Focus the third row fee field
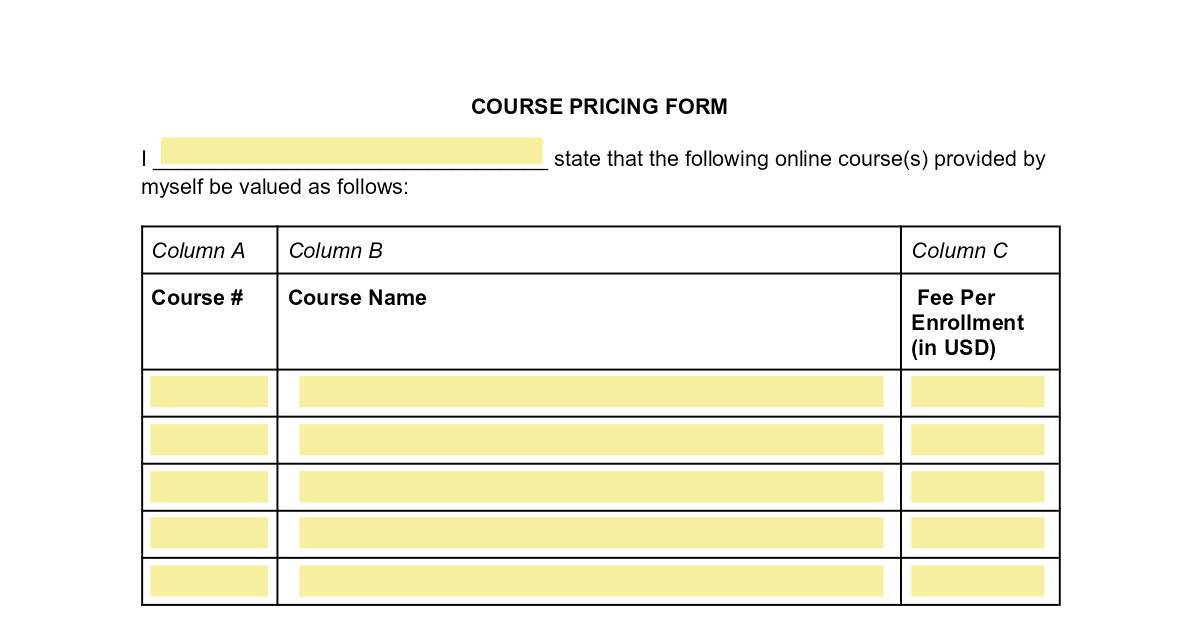The width and height of the screenshot is (1200, 630). [977, 487]
